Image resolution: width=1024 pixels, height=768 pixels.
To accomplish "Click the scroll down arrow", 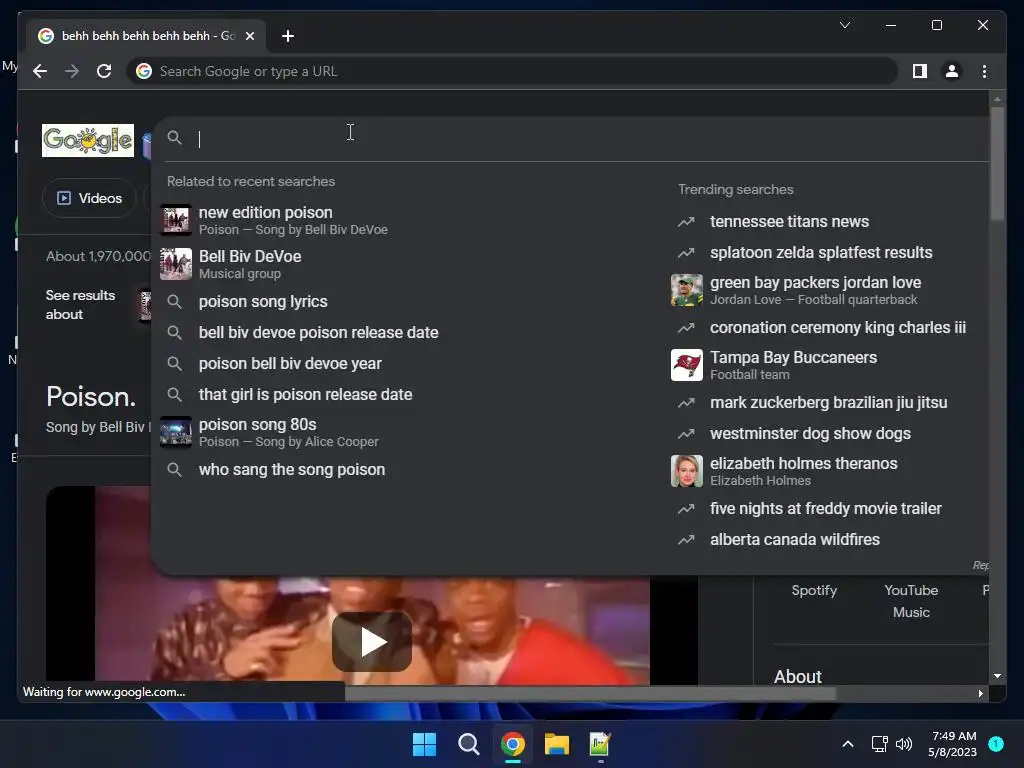I will (997, 677).
